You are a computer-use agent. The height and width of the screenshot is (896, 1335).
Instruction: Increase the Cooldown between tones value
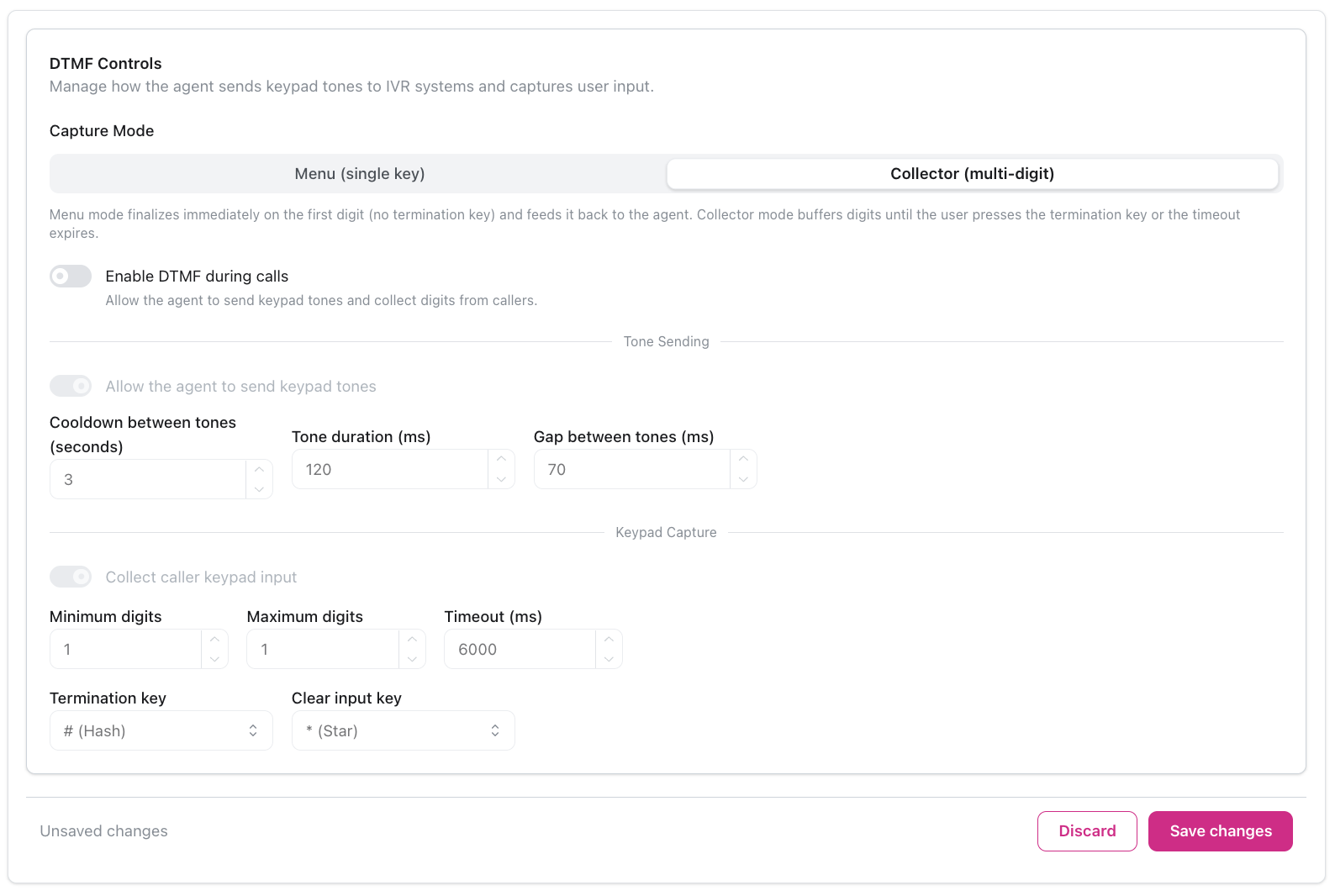point(259,470)
